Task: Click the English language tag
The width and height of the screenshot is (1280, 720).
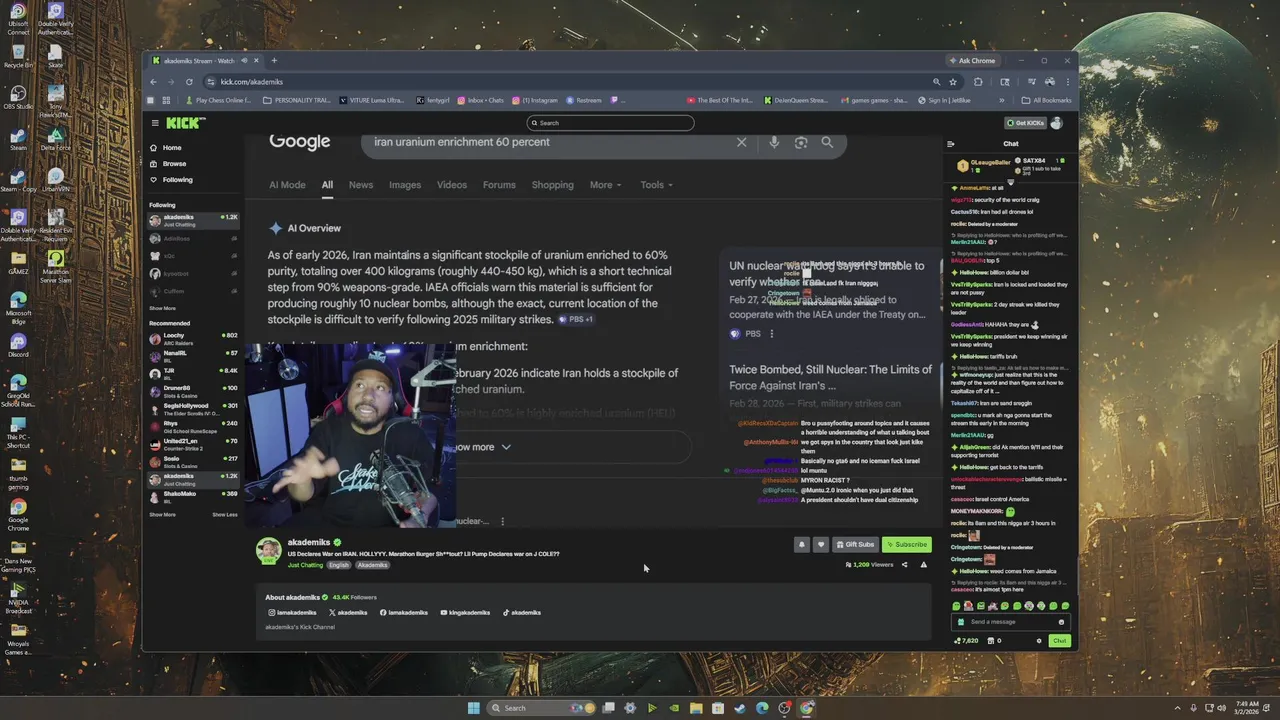Action: [x=338, y=565]
